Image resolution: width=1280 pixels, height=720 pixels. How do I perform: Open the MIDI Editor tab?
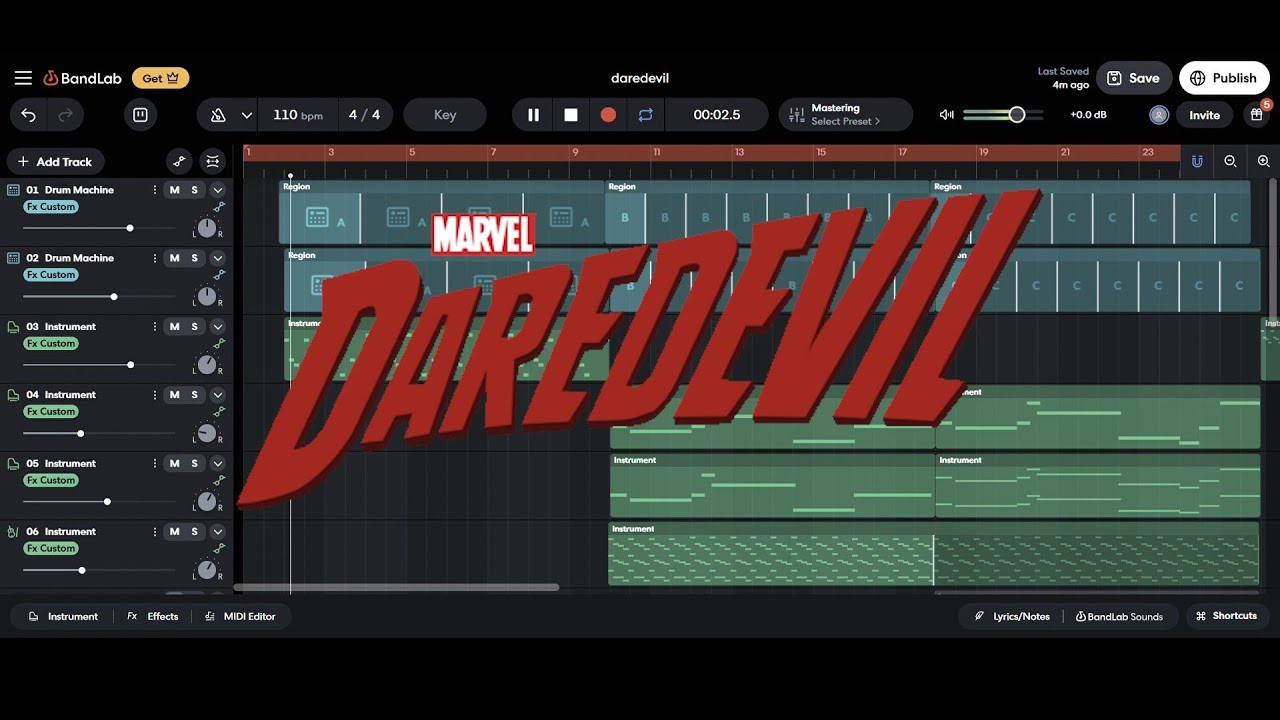(240, 617)
